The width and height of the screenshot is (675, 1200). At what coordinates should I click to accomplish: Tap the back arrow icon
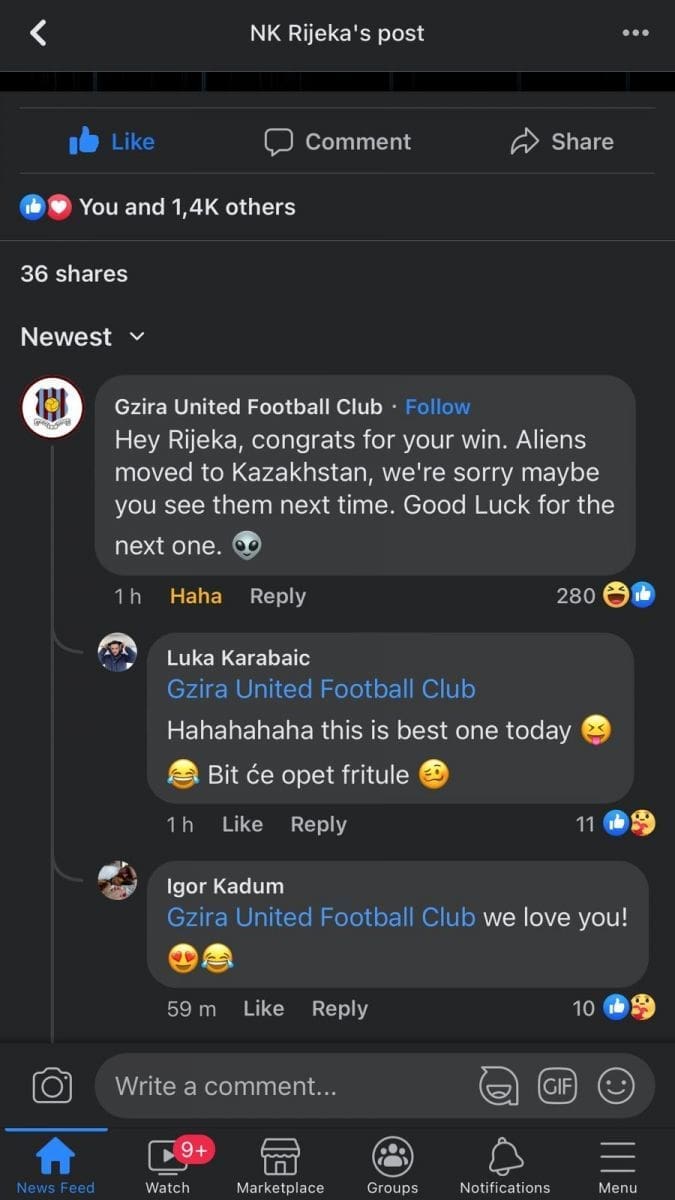coord(38,33)
